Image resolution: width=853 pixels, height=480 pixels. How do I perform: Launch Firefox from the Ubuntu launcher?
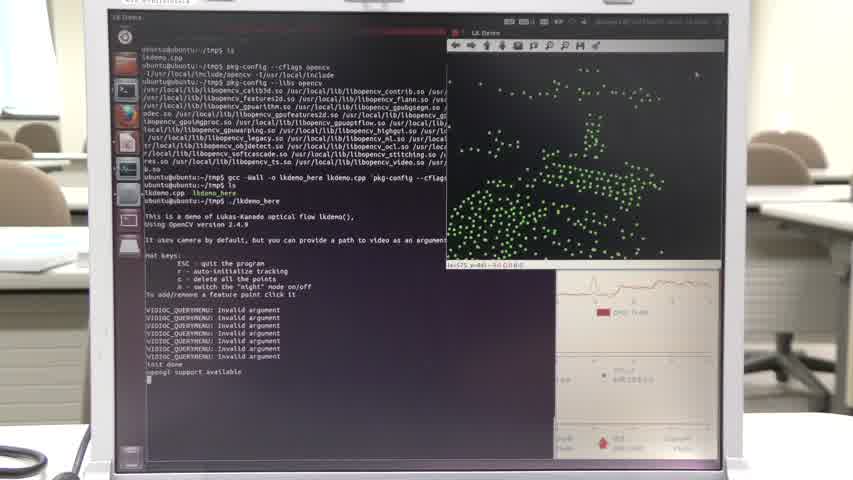(x=127, y=116)
